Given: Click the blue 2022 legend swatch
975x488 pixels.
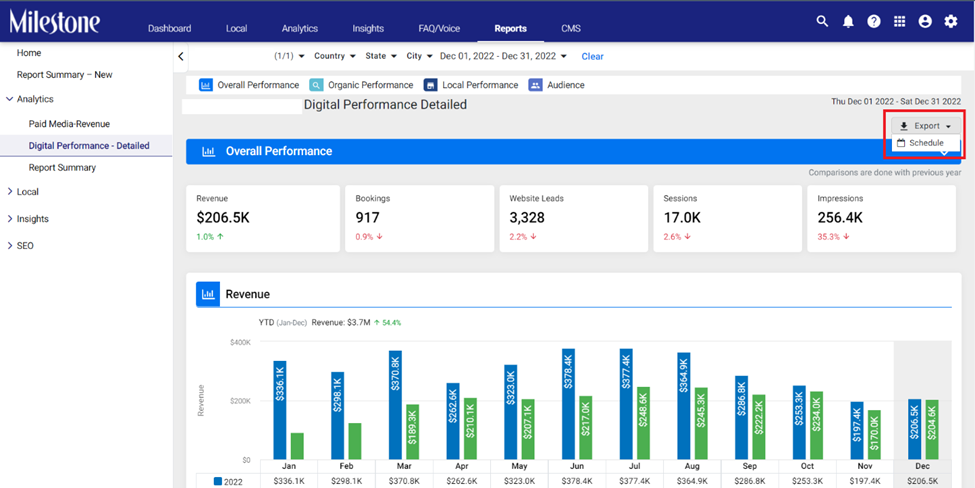Looking at the screenshot, I should click(x=218, y=481).
